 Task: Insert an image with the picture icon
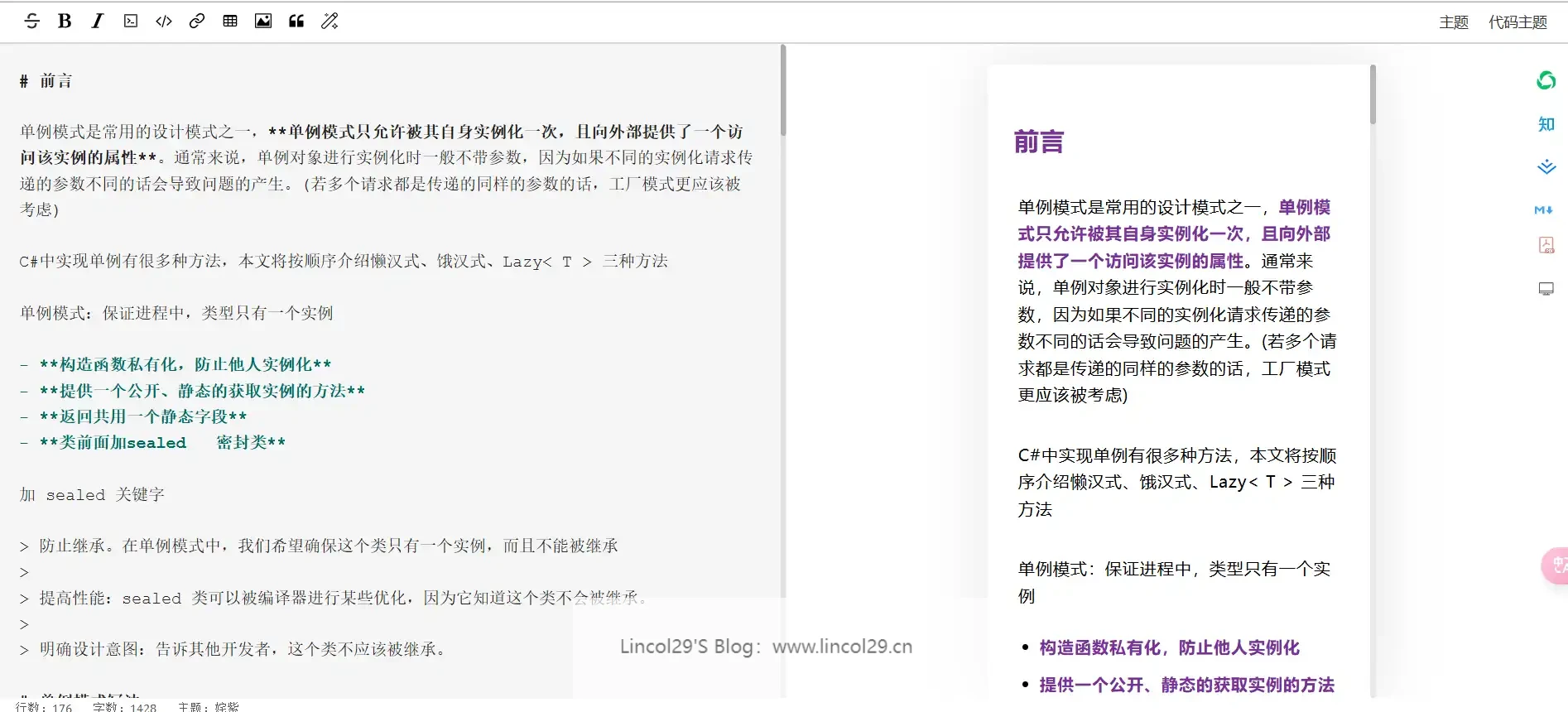click(263, 22)
